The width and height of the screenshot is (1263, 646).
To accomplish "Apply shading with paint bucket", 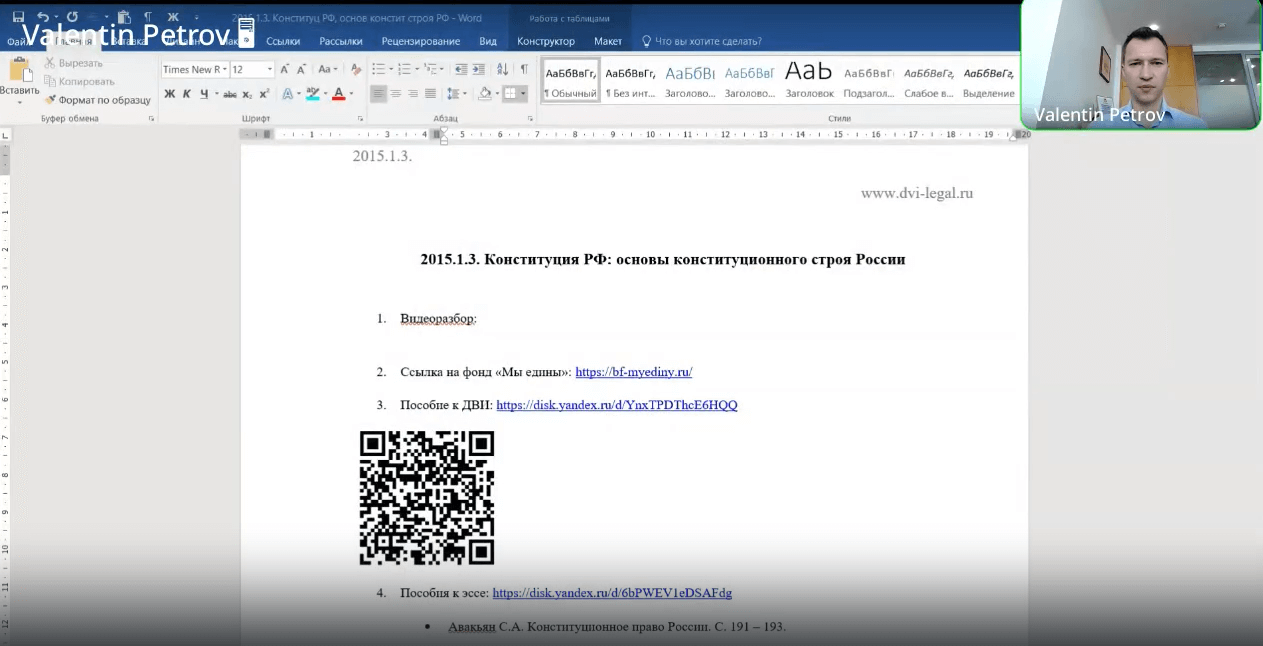I will pyautogui.click(x=484, y=94).
